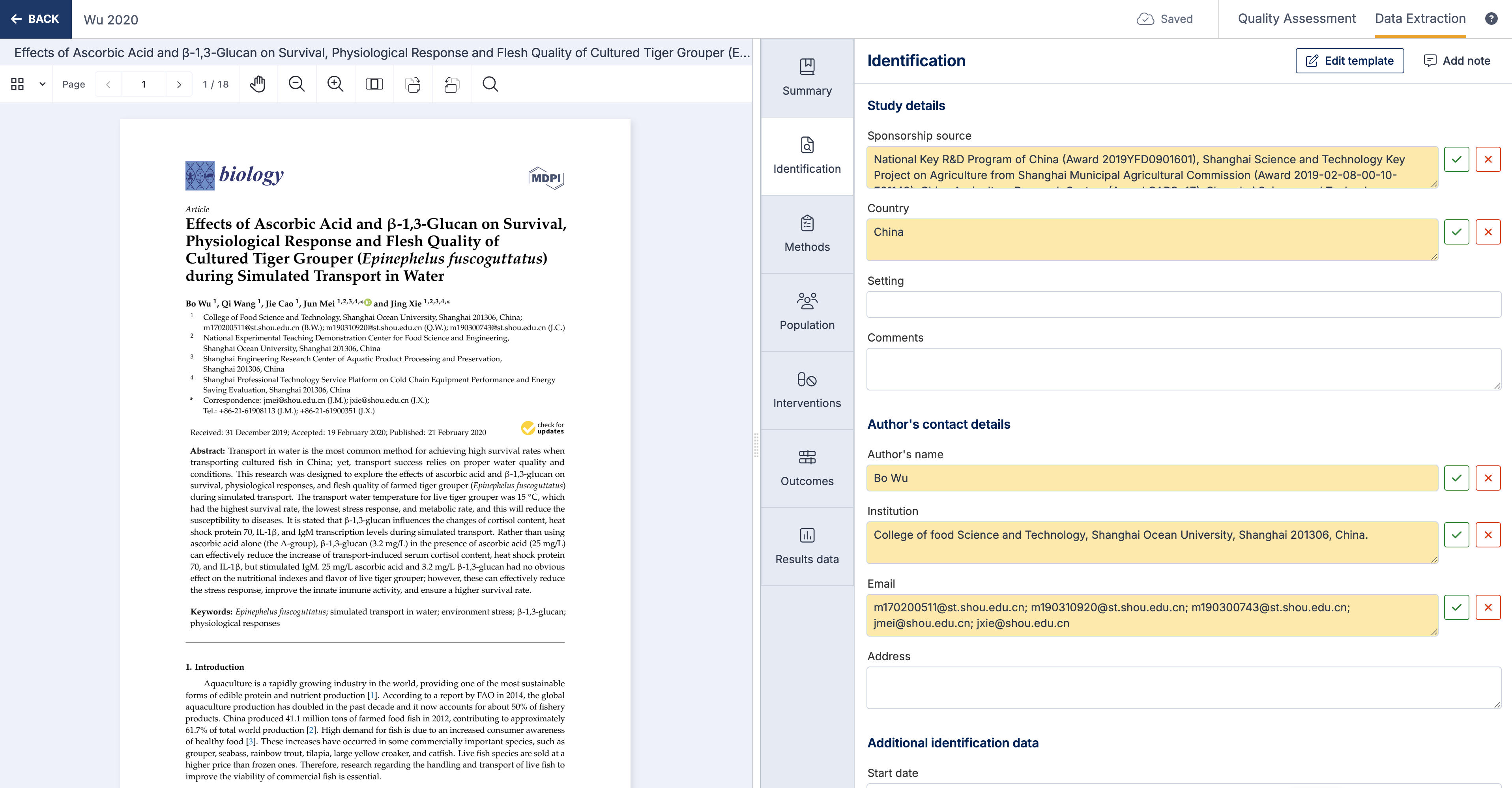The height and width of the screenshot is (788, 1512).
Task: Click the Add note button
Action: pos(1457,61)
